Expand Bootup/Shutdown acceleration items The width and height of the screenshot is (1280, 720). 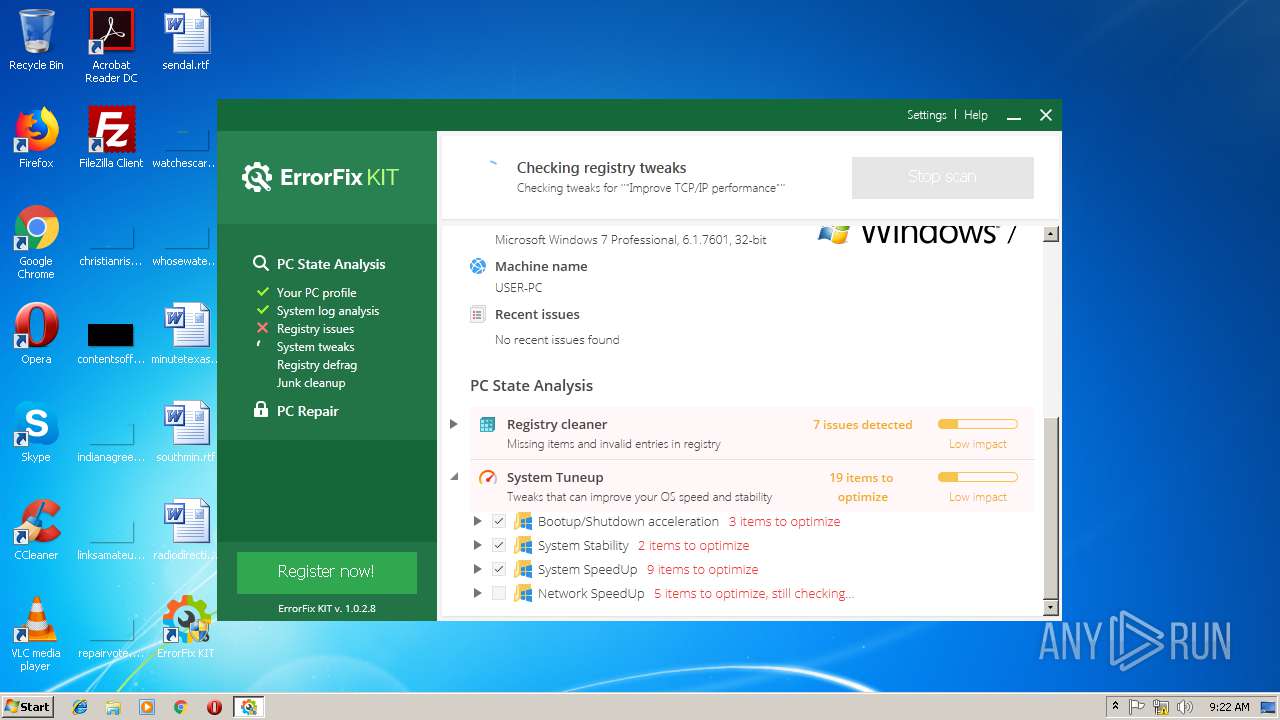click(x=478, y=521)
